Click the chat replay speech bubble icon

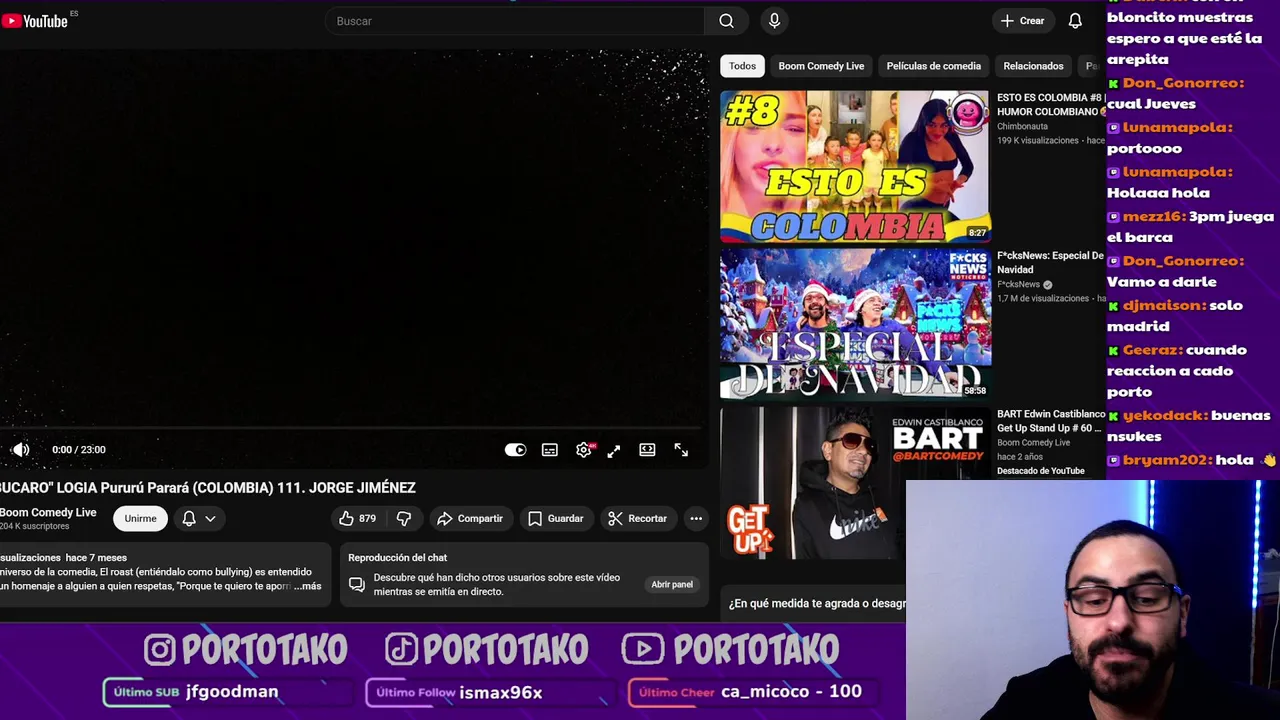(357, 584)
